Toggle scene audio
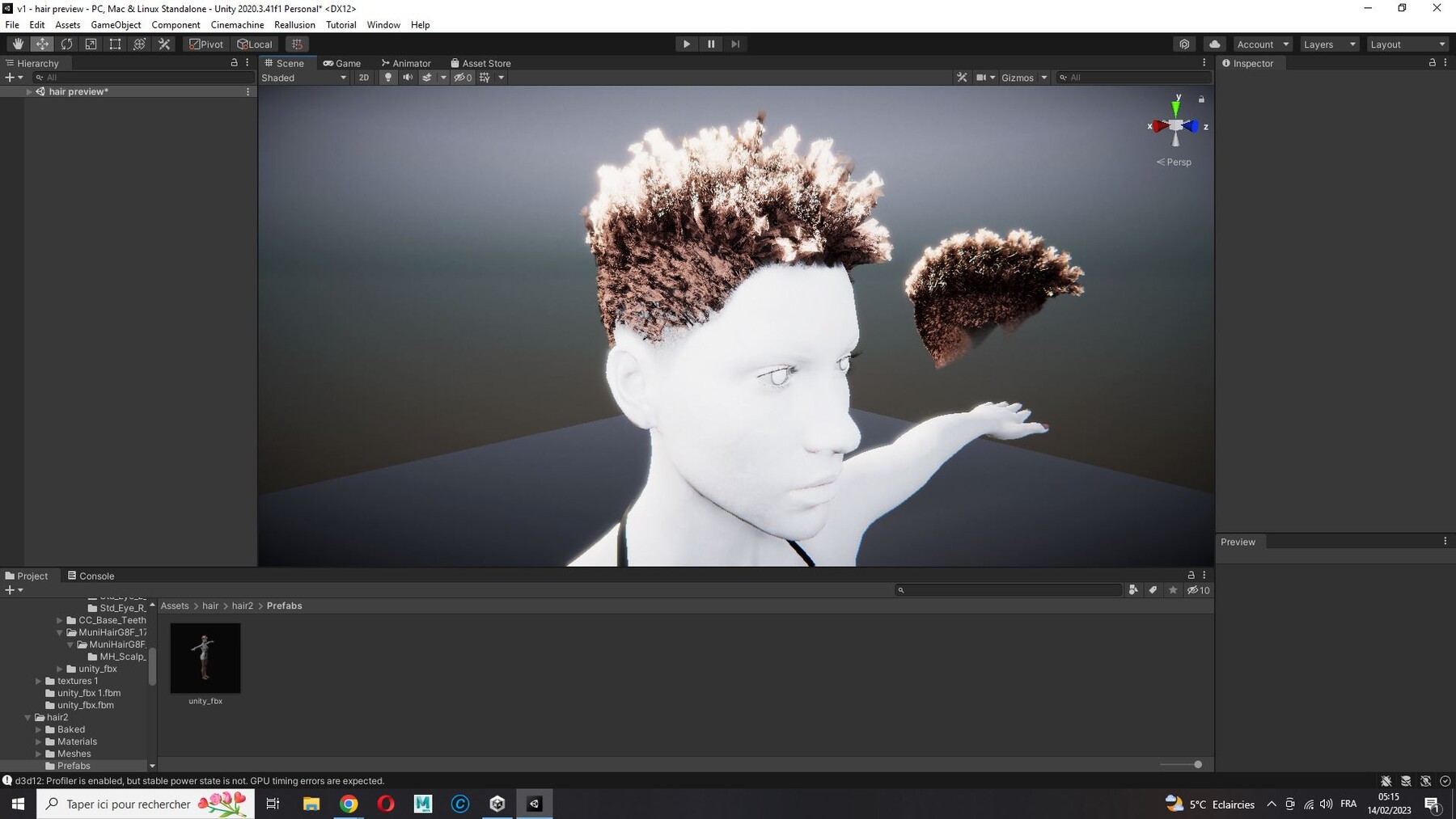 [408, 78]
